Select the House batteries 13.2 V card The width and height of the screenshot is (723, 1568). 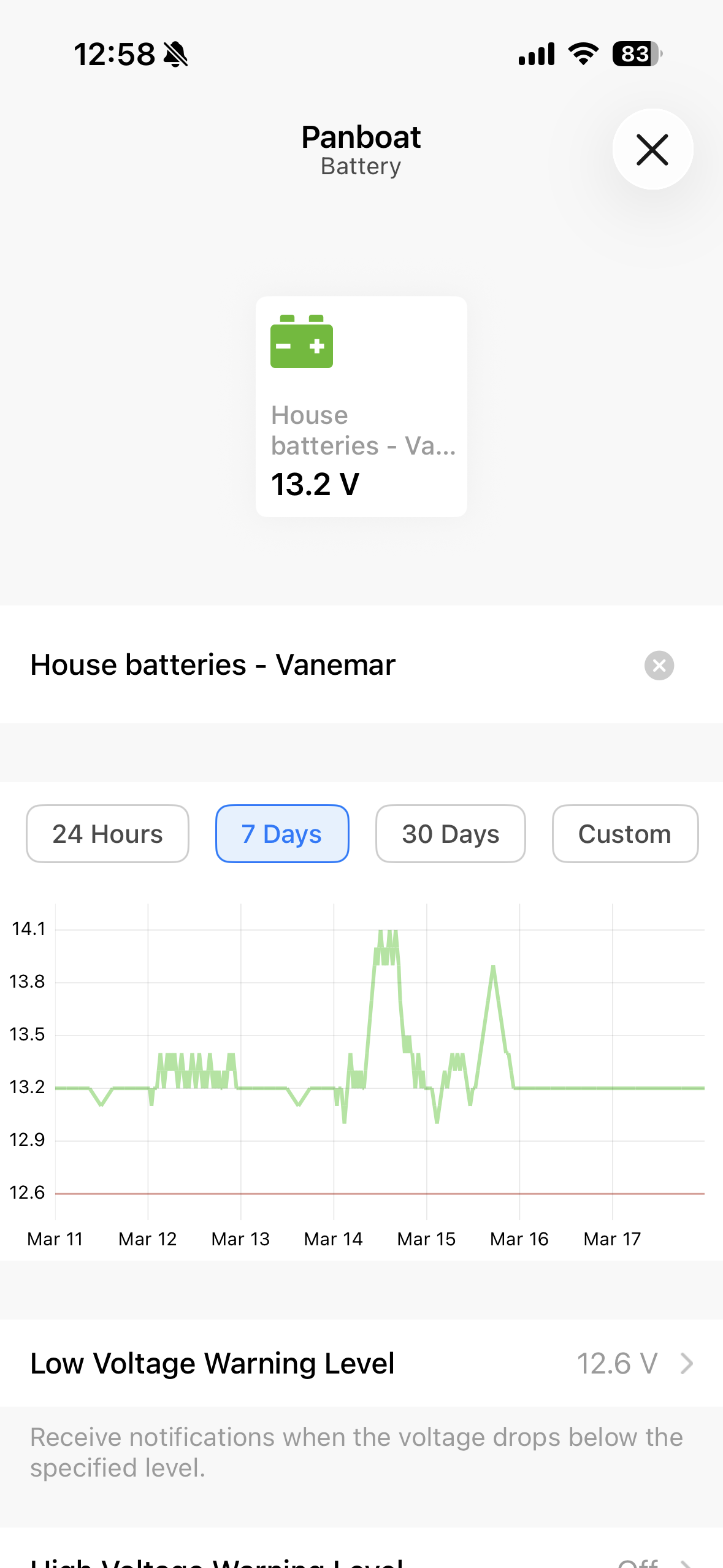click(361, 407)
